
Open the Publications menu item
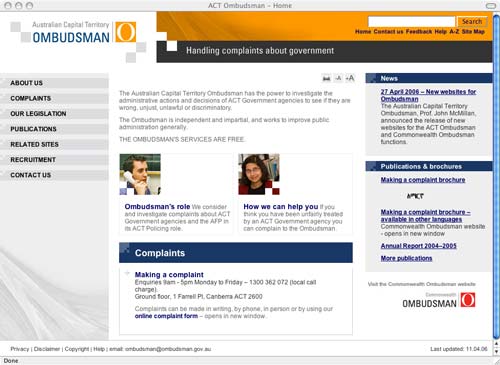pyautogui.click(x=54, y=129)
